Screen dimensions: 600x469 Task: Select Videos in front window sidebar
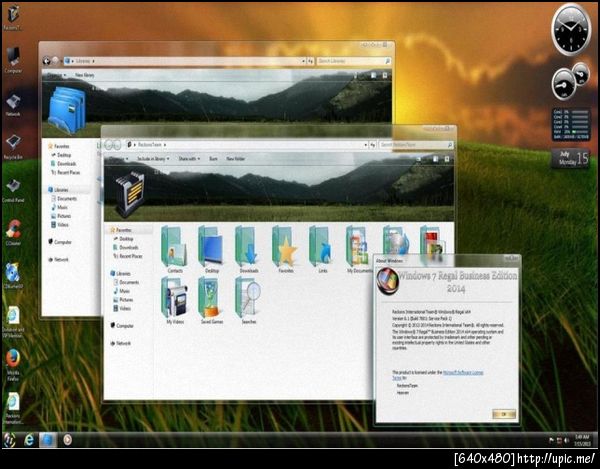(122, 308)
